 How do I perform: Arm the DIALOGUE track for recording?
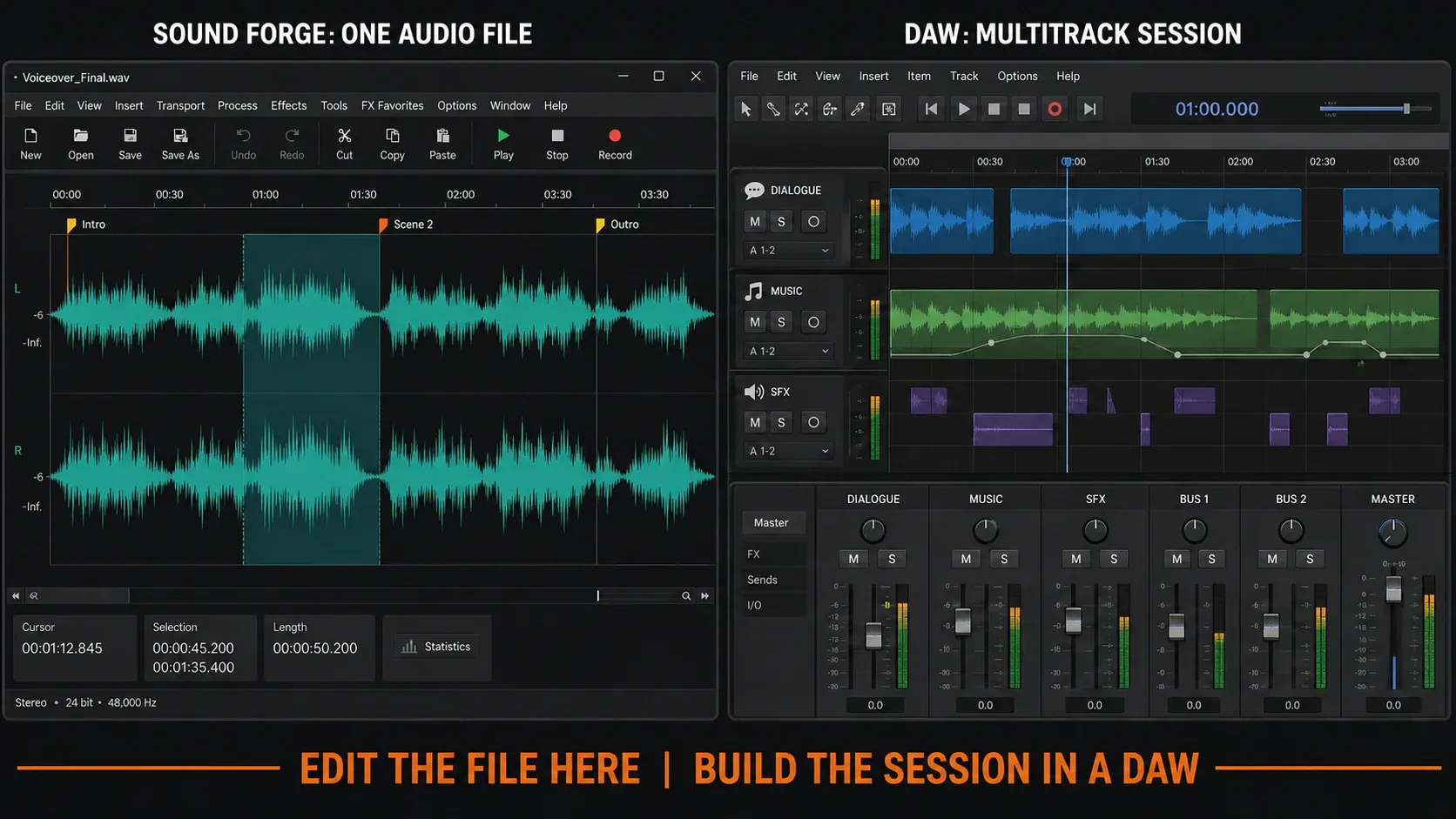click(x=813, y=221)
